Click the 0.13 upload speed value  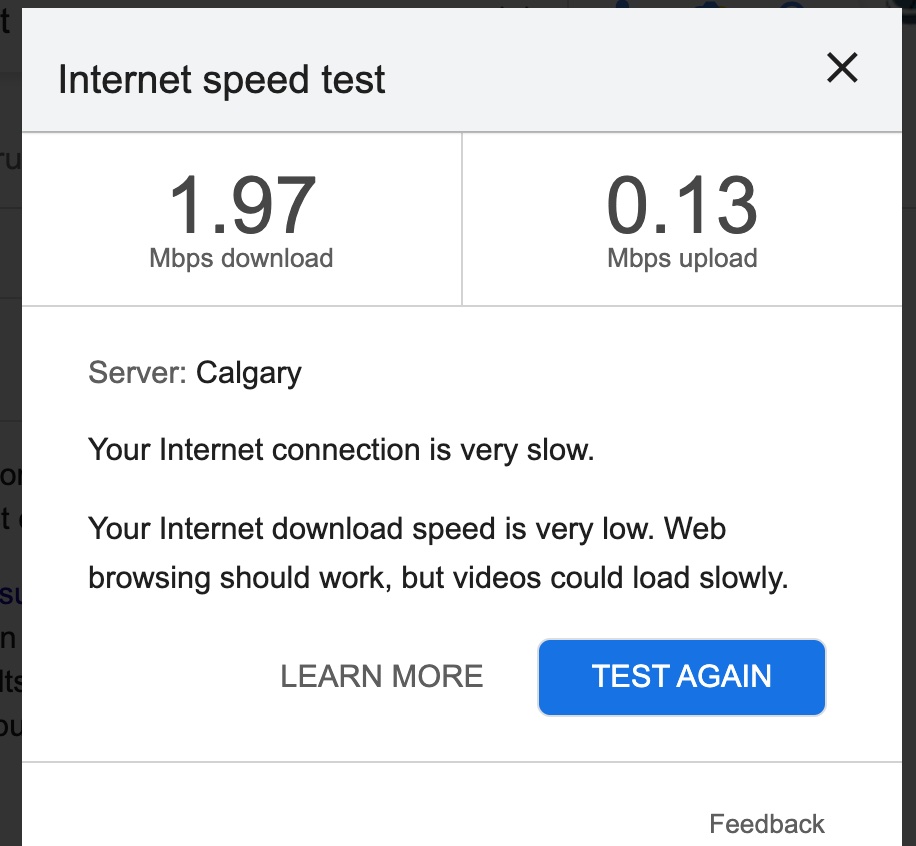point(682,206)
